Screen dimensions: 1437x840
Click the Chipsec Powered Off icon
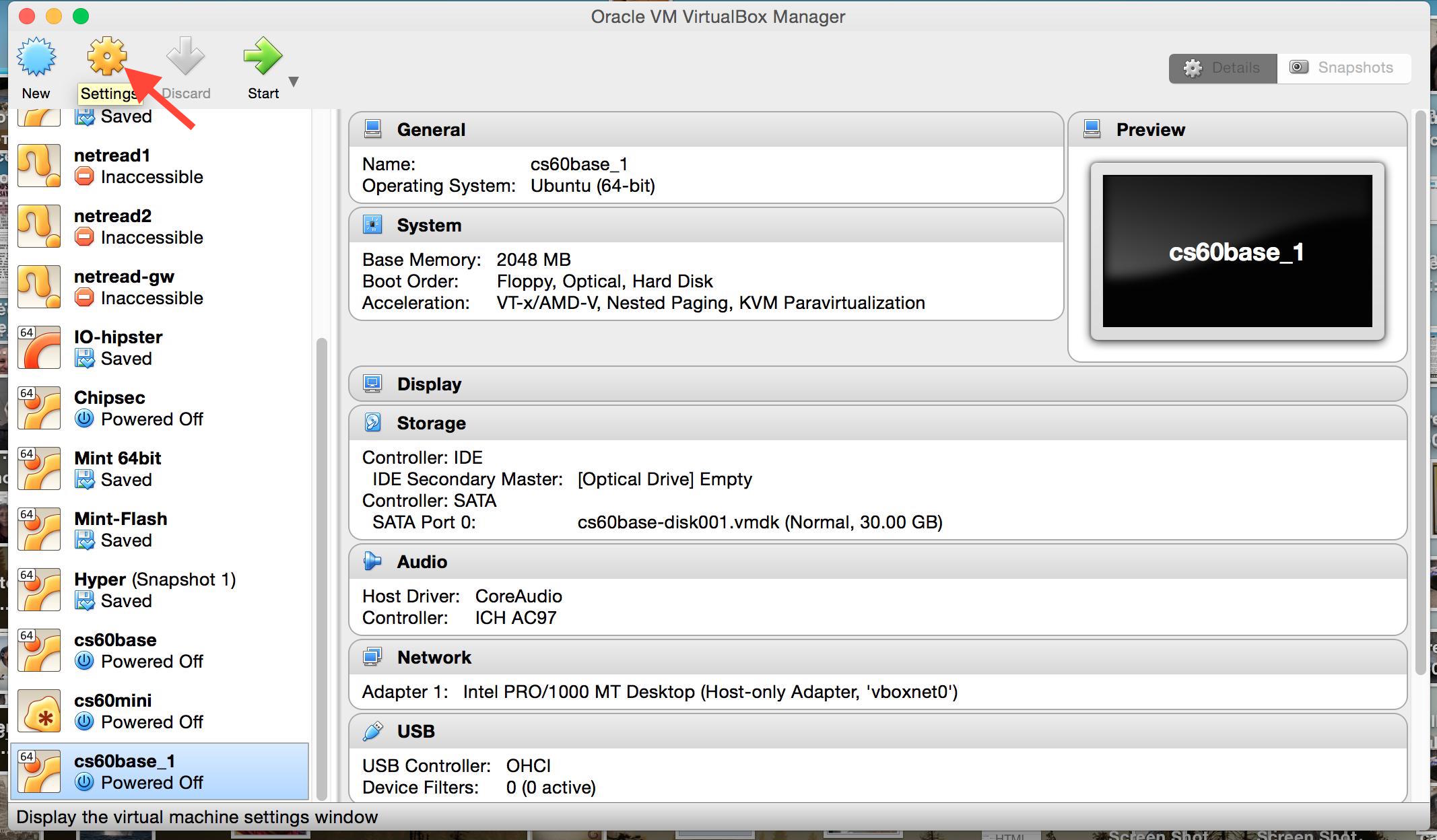click(x=84, y=419)
